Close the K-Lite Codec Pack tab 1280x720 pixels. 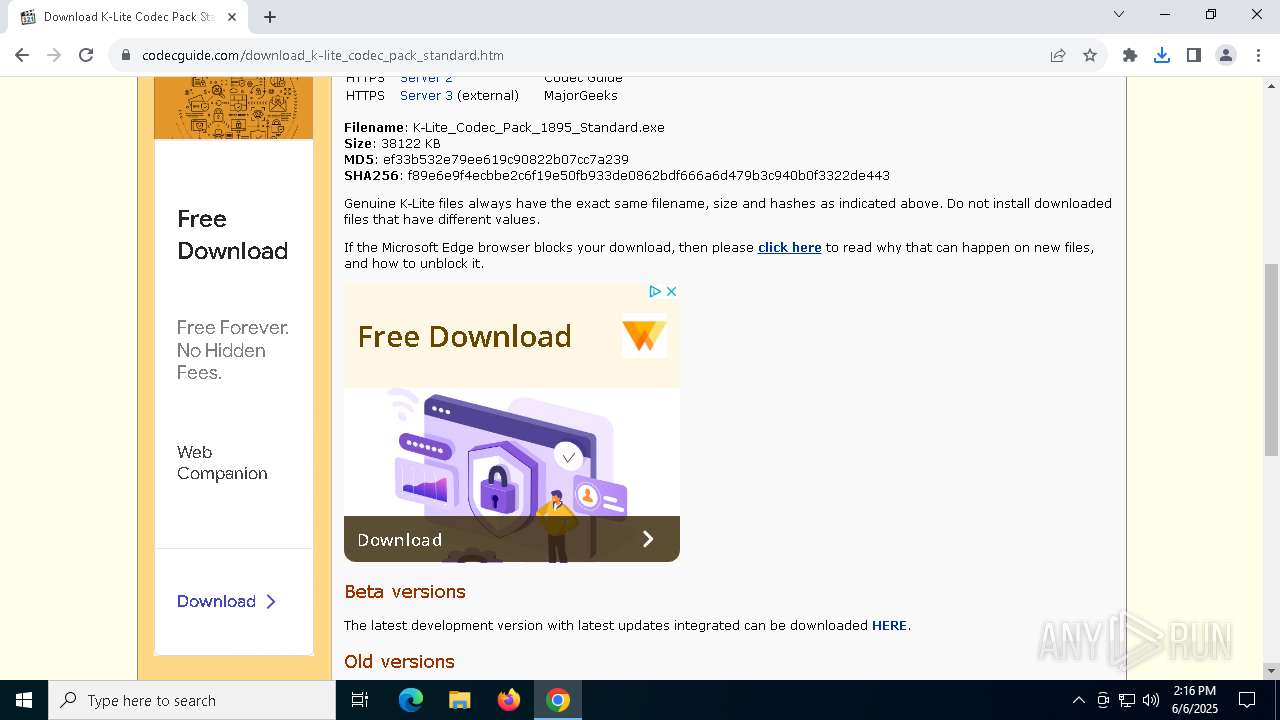pyautogui.click(x=232, y=17)
